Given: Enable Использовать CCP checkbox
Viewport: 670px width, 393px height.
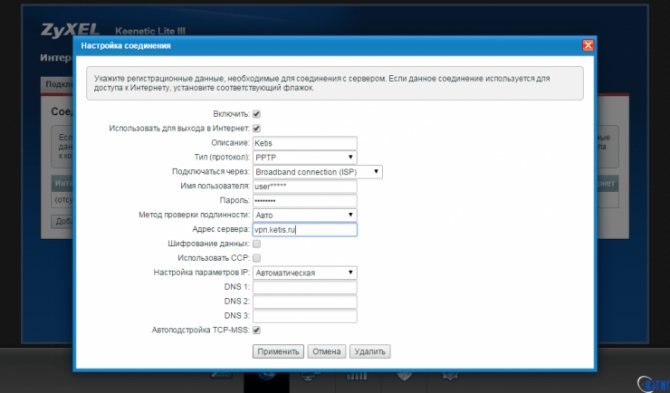Looking at the screenshot, I should coord(256,258).
